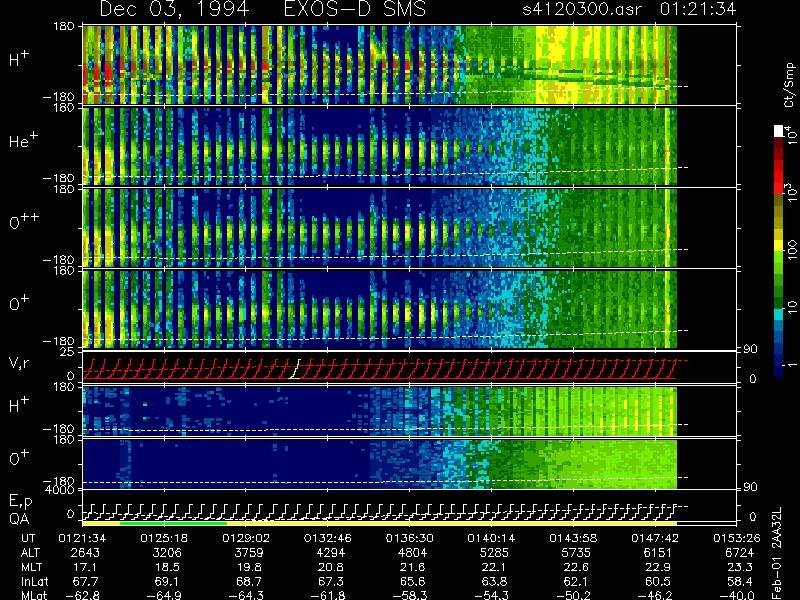Click altitude value '5285'

[494, 553]
